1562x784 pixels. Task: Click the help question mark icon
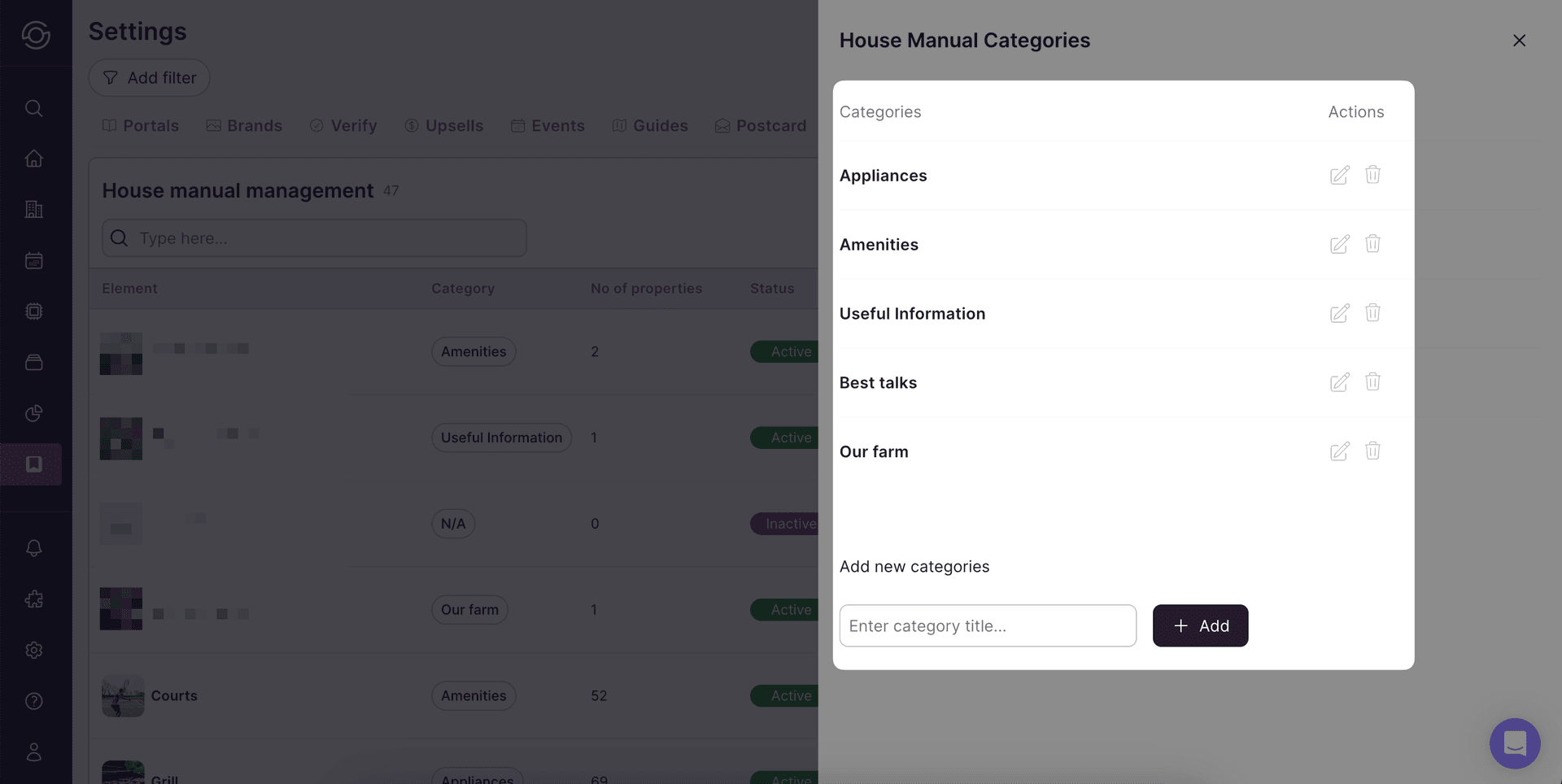[33, 701]
